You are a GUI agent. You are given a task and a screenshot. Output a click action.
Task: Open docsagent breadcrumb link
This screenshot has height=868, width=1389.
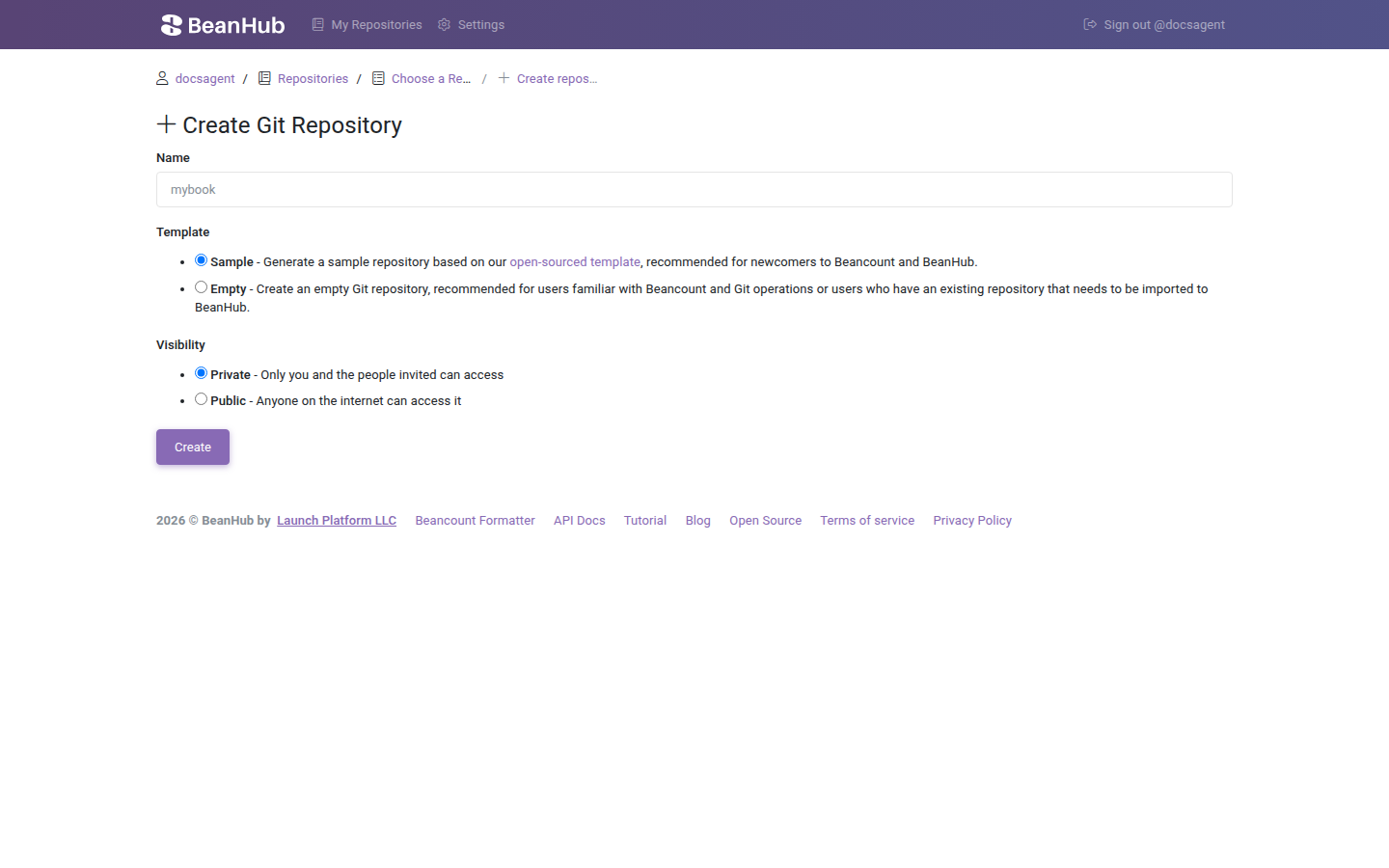pos(204,79)
